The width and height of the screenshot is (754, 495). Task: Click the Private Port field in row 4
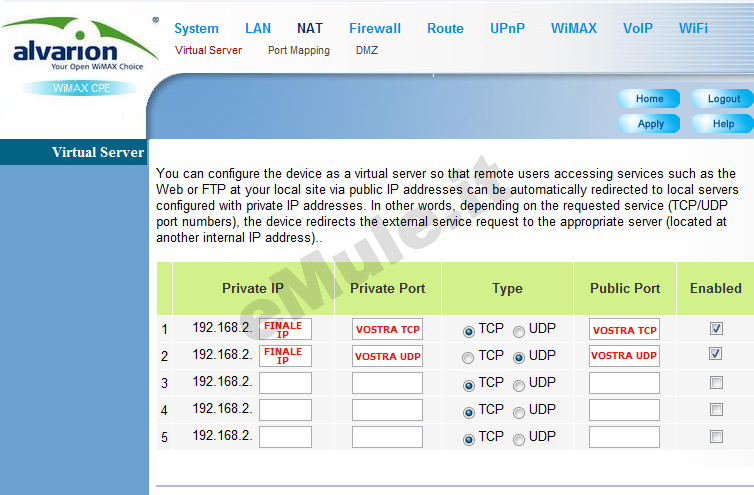click(387, 410)
